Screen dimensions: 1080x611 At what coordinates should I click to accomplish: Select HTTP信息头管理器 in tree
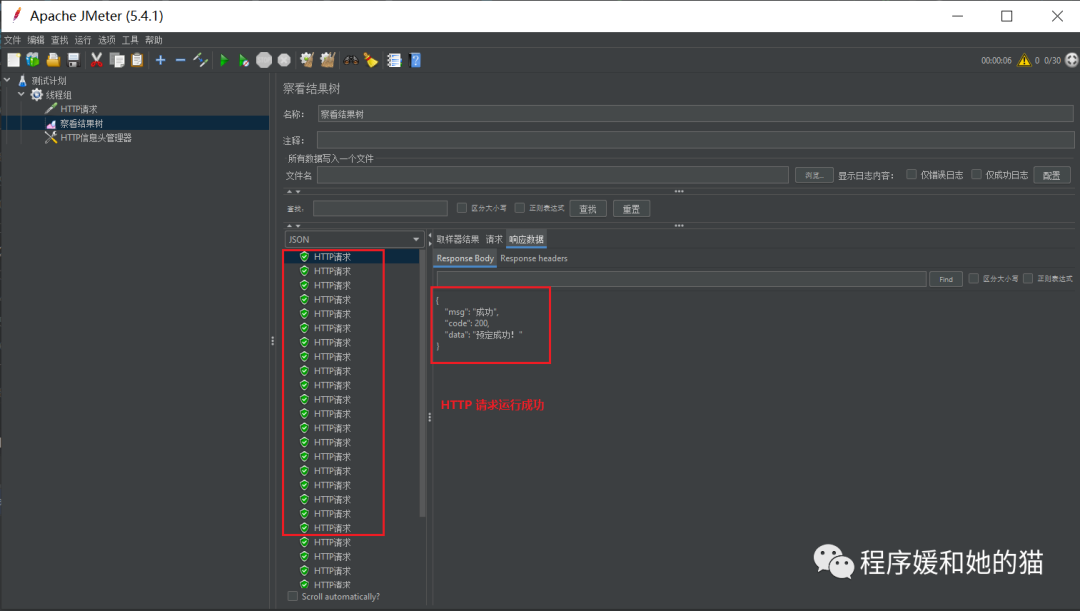click(88, 138)
